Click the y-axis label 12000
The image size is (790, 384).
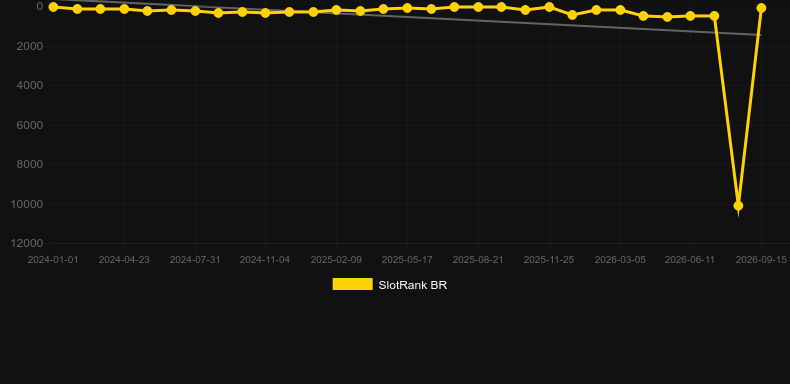point(27,243)
